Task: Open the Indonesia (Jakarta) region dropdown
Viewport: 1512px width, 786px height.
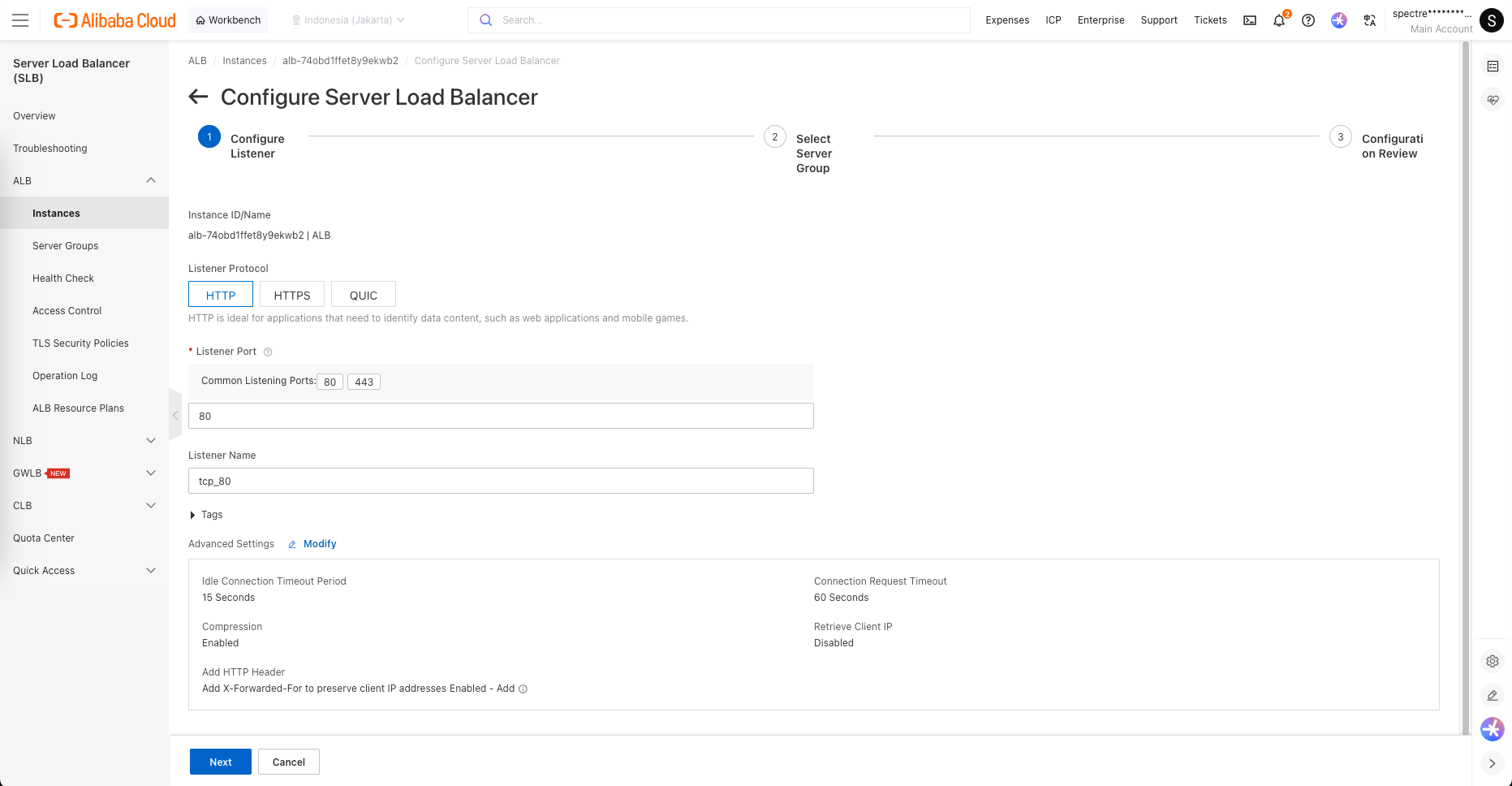Action: [348, 20]
